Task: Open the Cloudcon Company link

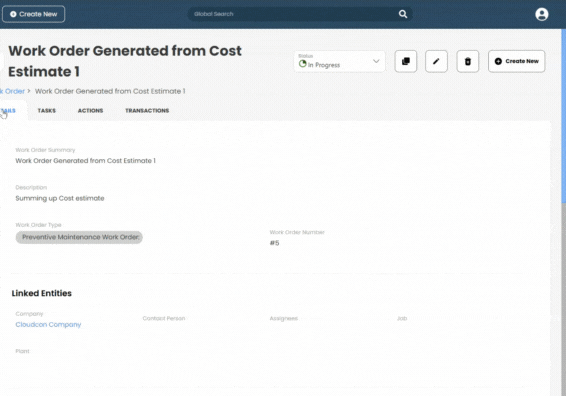Action: click(48, 325)
